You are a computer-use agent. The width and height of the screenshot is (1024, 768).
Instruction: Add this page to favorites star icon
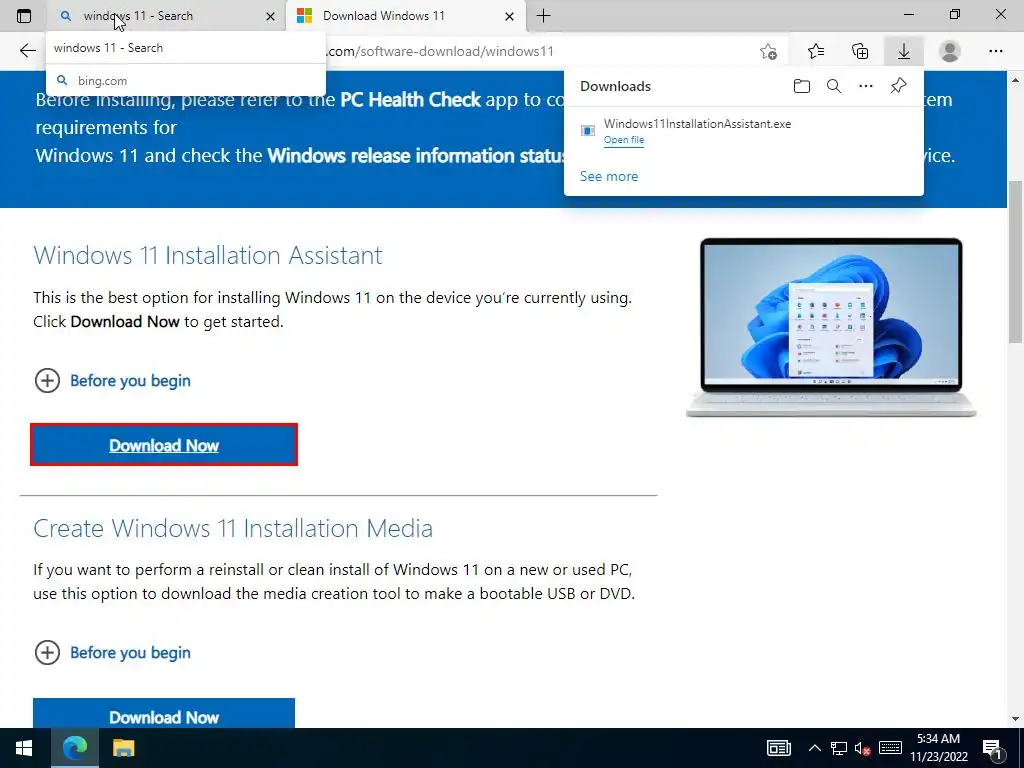(x=769, y=51)
